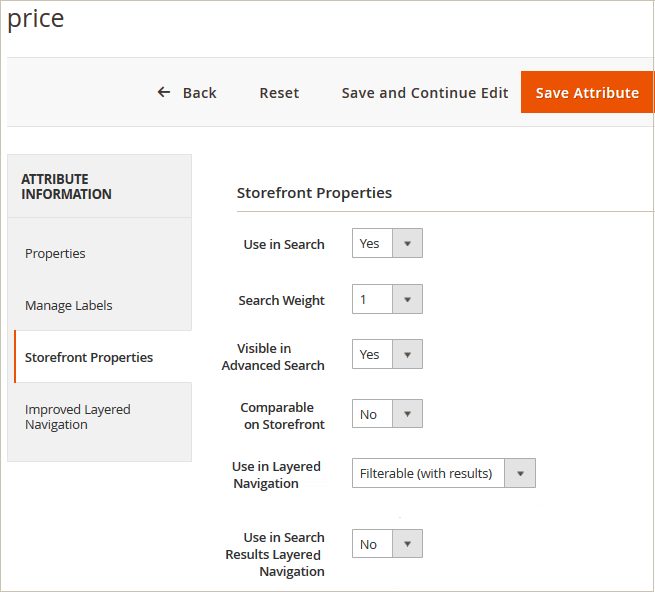The height and width of the screenshot is (592, 655).
Task: Click the Storefront Properties section heading
Action: coord(314,193)
